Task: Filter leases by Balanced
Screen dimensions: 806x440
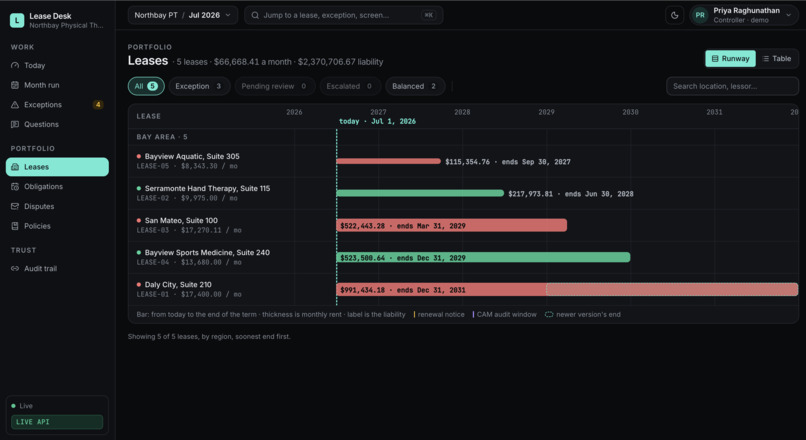Action: coord(414,86)
